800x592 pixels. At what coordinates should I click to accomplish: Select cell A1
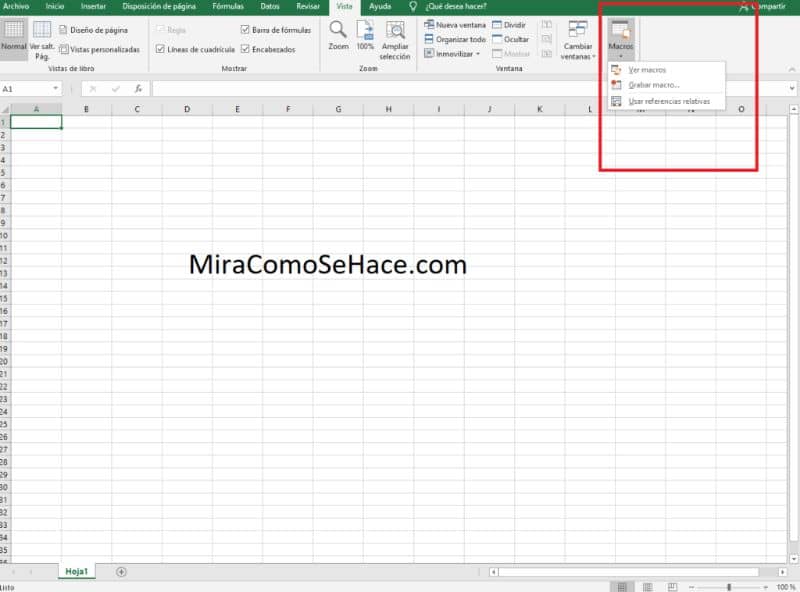click(x=36, y=122)
